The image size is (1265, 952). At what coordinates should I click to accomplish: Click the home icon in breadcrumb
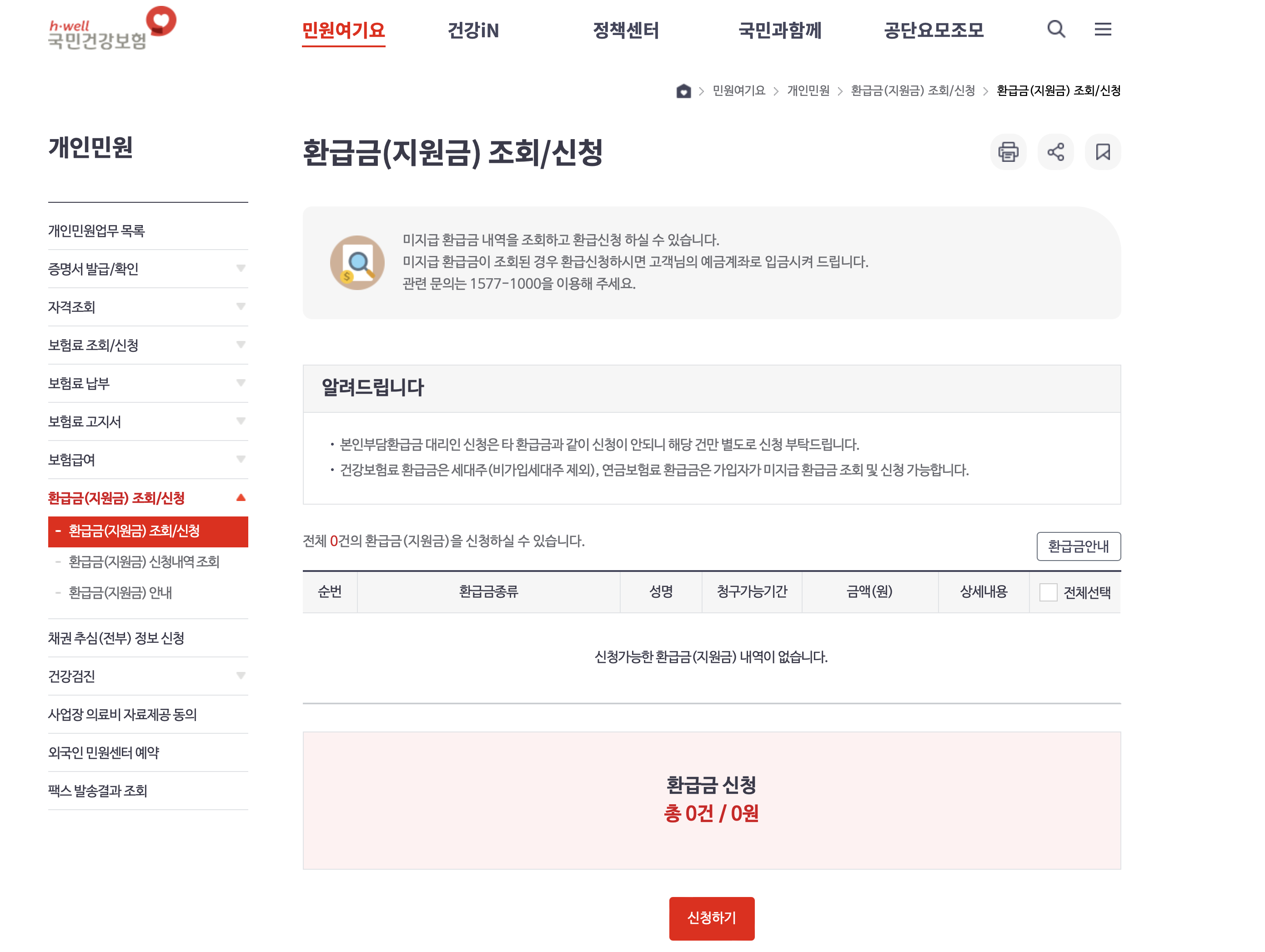click(x=683, y=91)
